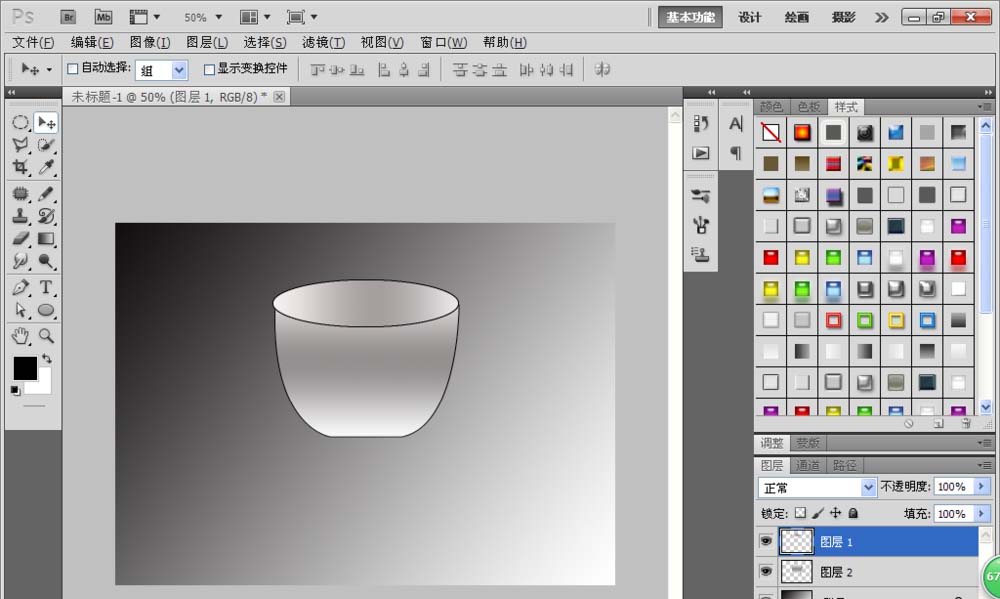Enable 显示变换控件 in the options bar
This screenshot has width=1000, height=599.
tap(207, 69)
